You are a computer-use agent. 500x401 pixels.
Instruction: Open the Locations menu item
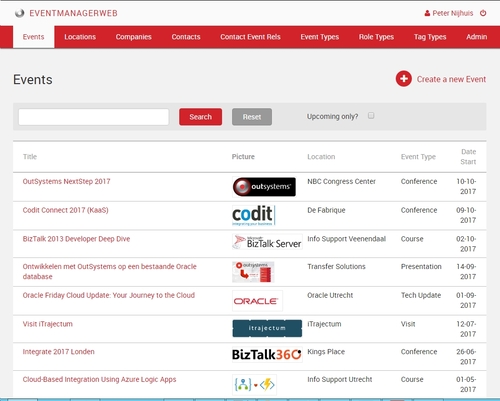click(x=80, y=37)
